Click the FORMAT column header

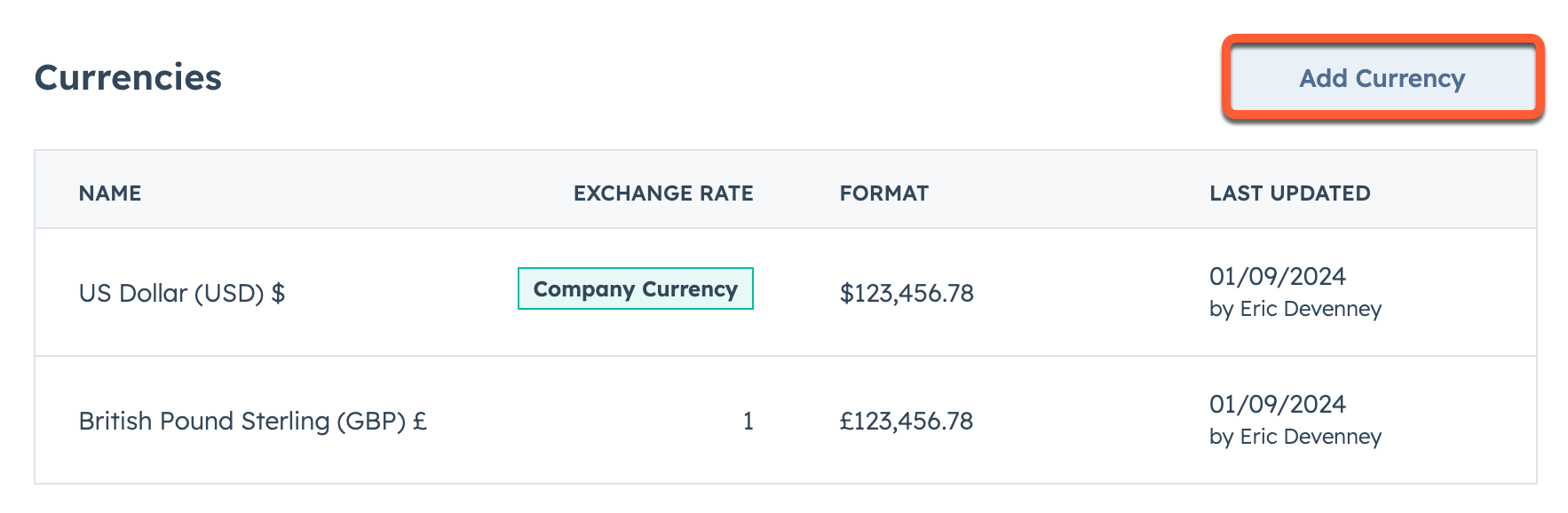click(884, 193)
